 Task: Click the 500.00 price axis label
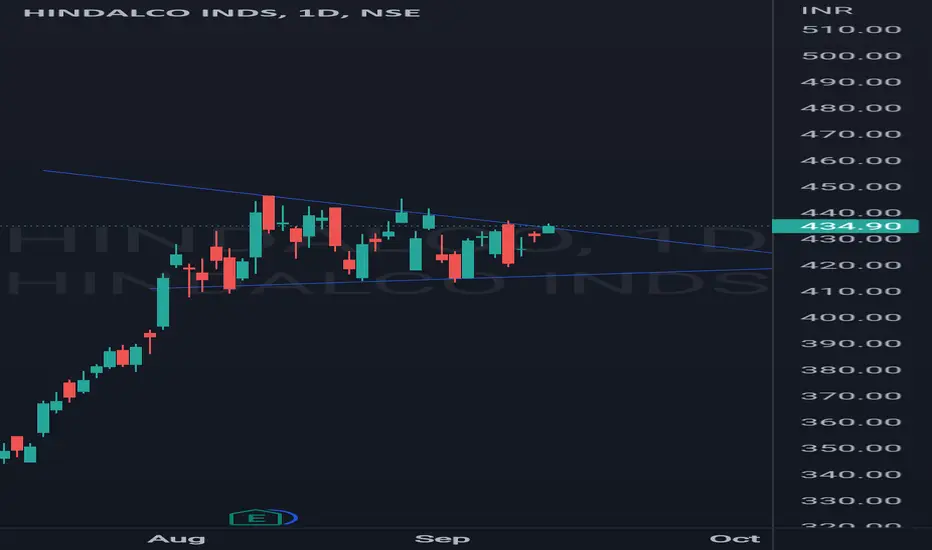(x=851, y=56)
